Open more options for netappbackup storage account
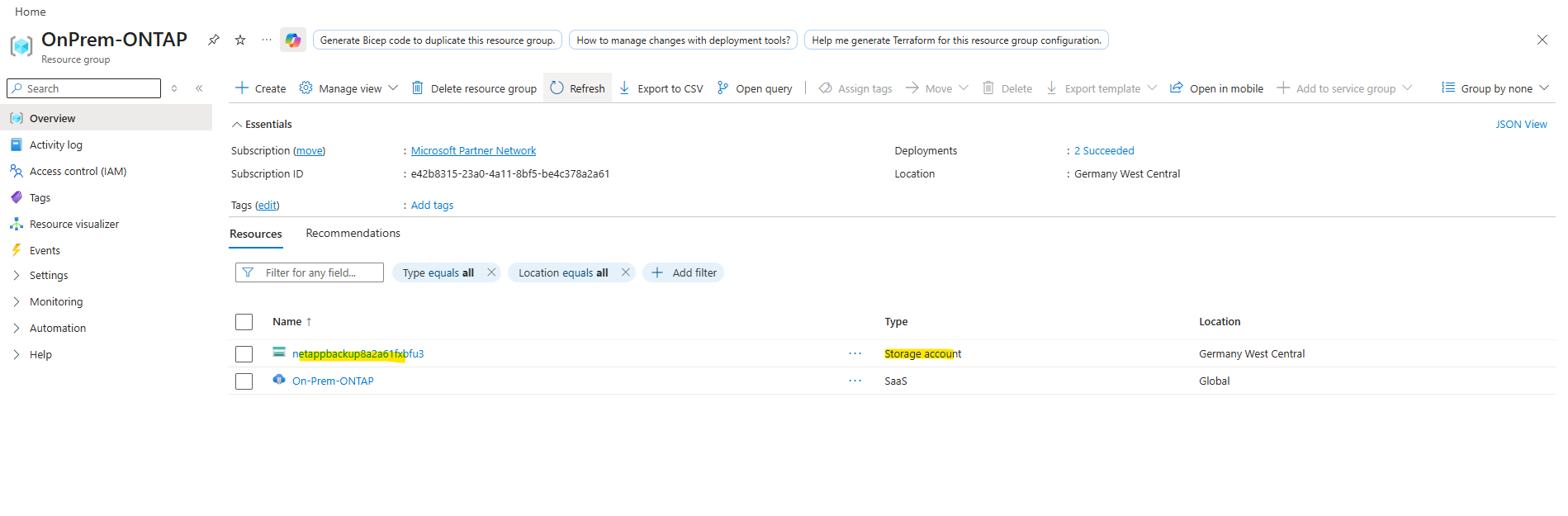This screenshot has width=1568, height=516. click(855, 353)
